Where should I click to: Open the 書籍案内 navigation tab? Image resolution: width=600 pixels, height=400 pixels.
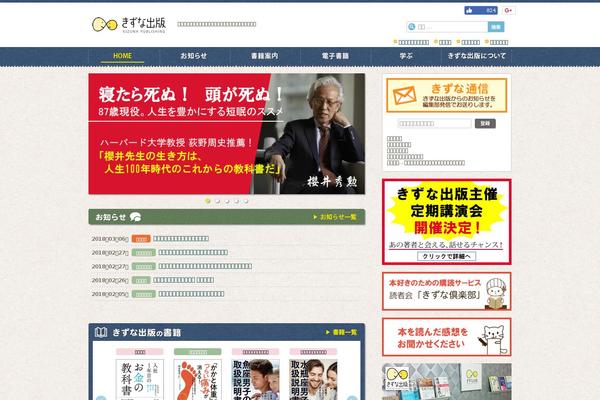tap(264, 56)
